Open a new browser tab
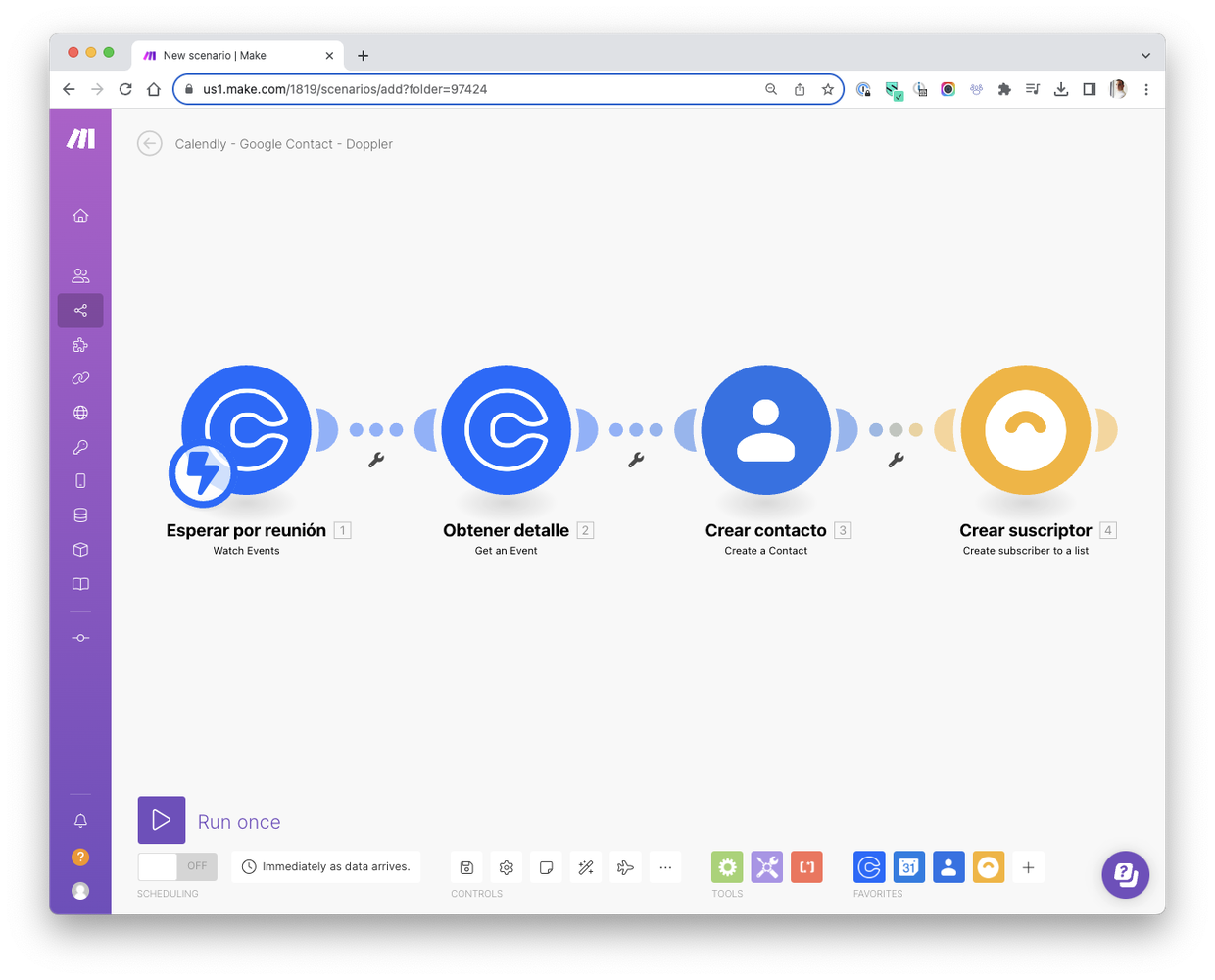 [364, 56]
